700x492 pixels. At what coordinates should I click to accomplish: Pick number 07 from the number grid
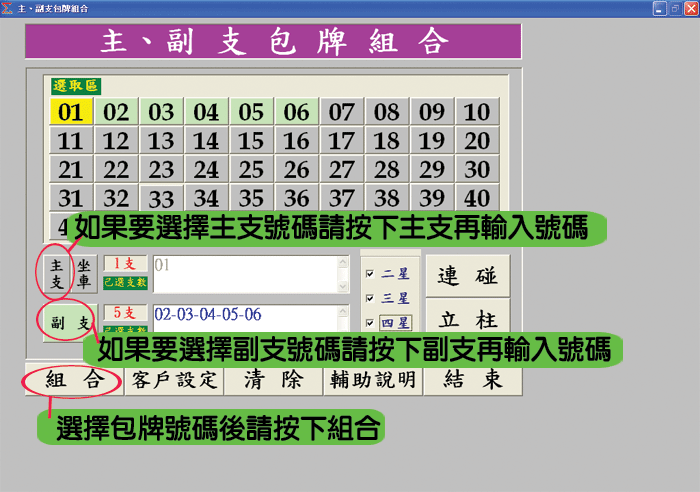pyautogui.click(x=342, y=111)
